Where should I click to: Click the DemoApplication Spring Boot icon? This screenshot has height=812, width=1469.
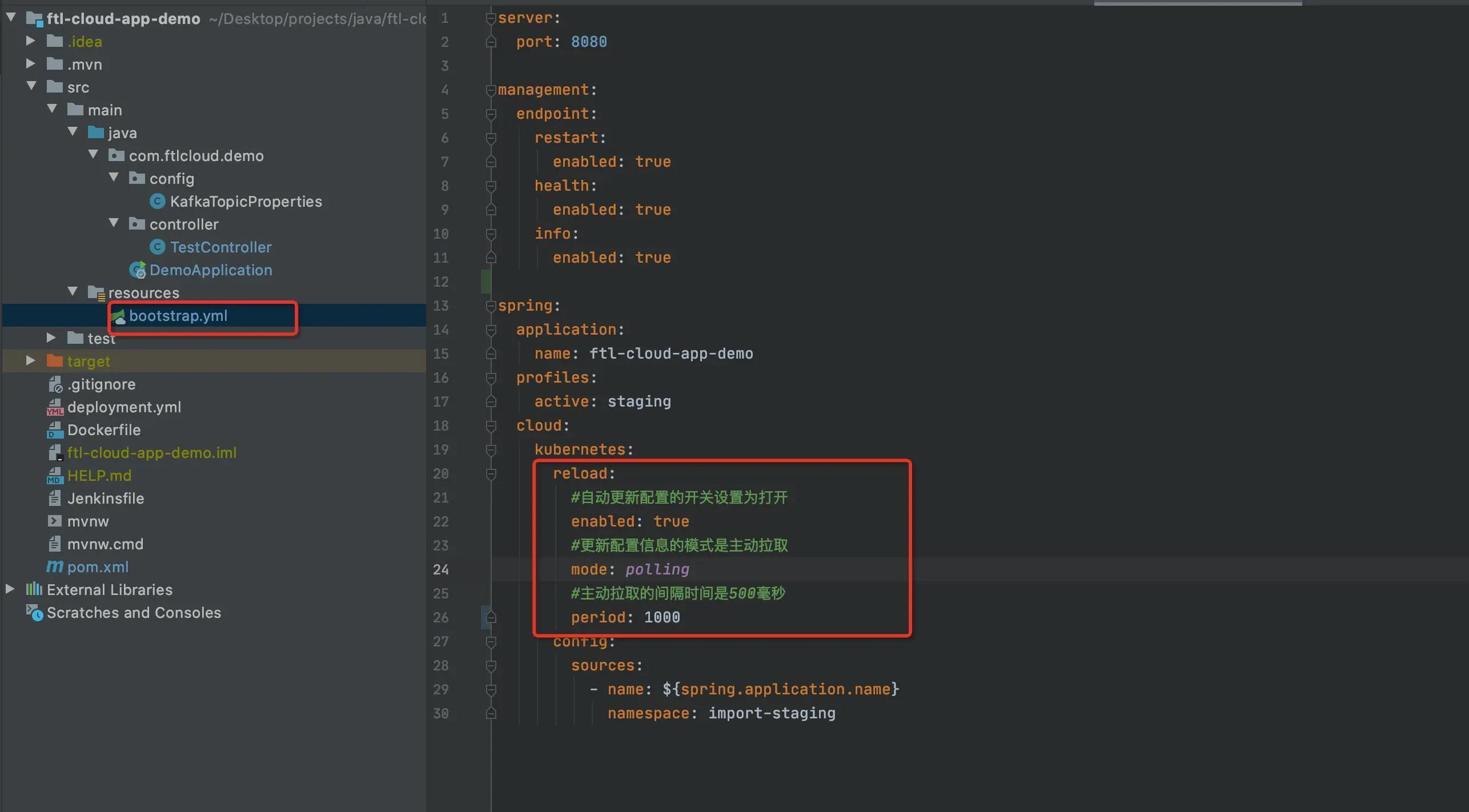coord(137,270)
